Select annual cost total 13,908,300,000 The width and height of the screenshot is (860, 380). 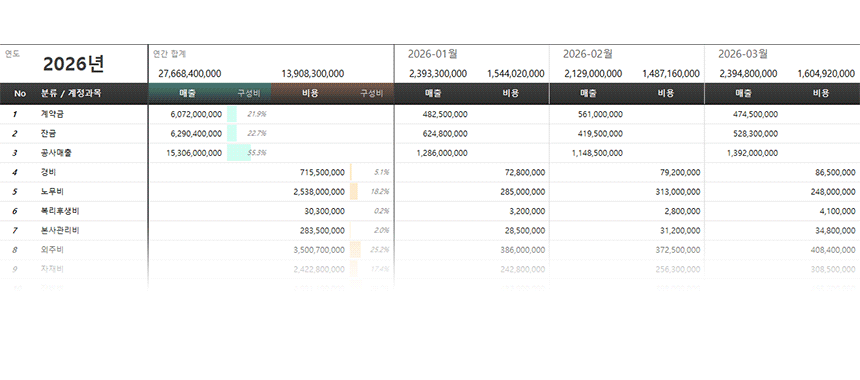point(313,73)
